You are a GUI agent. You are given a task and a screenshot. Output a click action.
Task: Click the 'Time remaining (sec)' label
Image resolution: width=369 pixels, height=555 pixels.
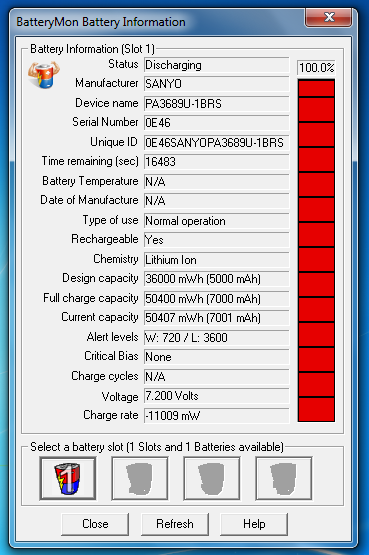[x=90, y=161]
